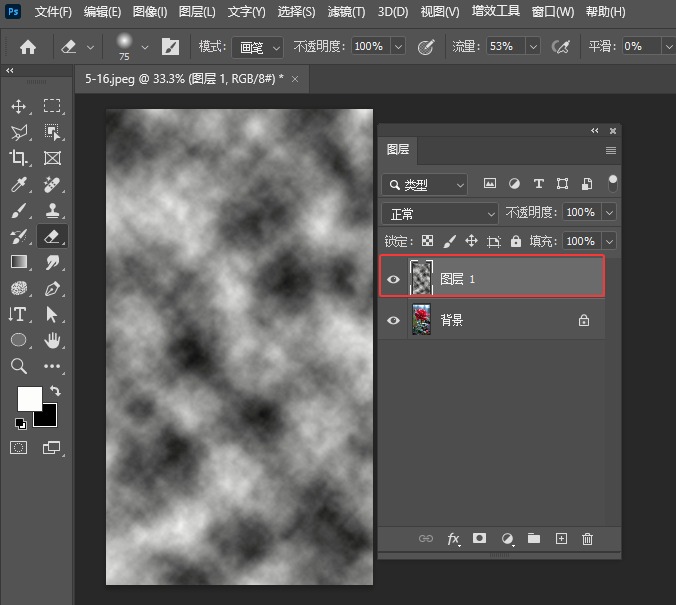Lock layer position
676x605 pixels.
(x=471, y=241)
